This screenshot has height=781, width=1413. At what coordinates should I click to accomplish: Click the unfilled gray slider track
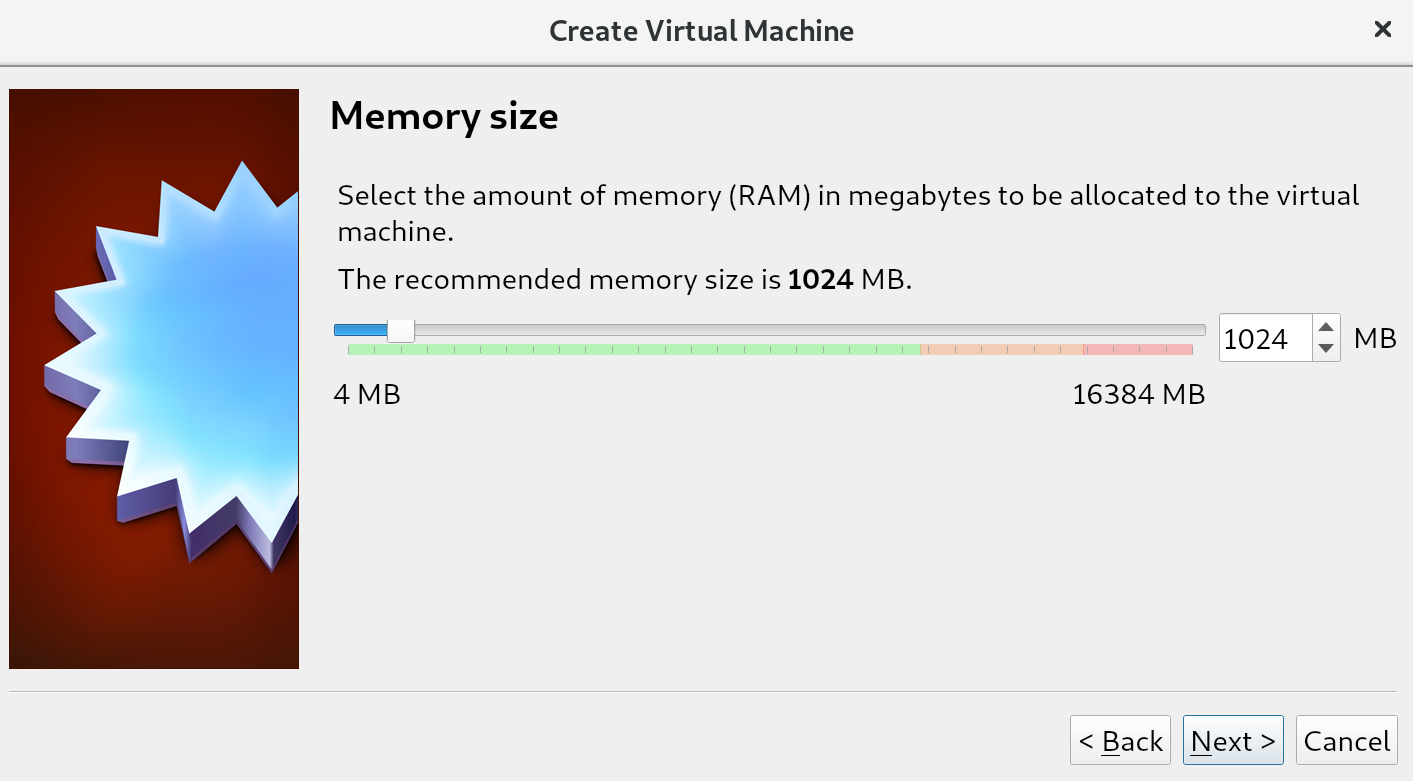(800, 330)
